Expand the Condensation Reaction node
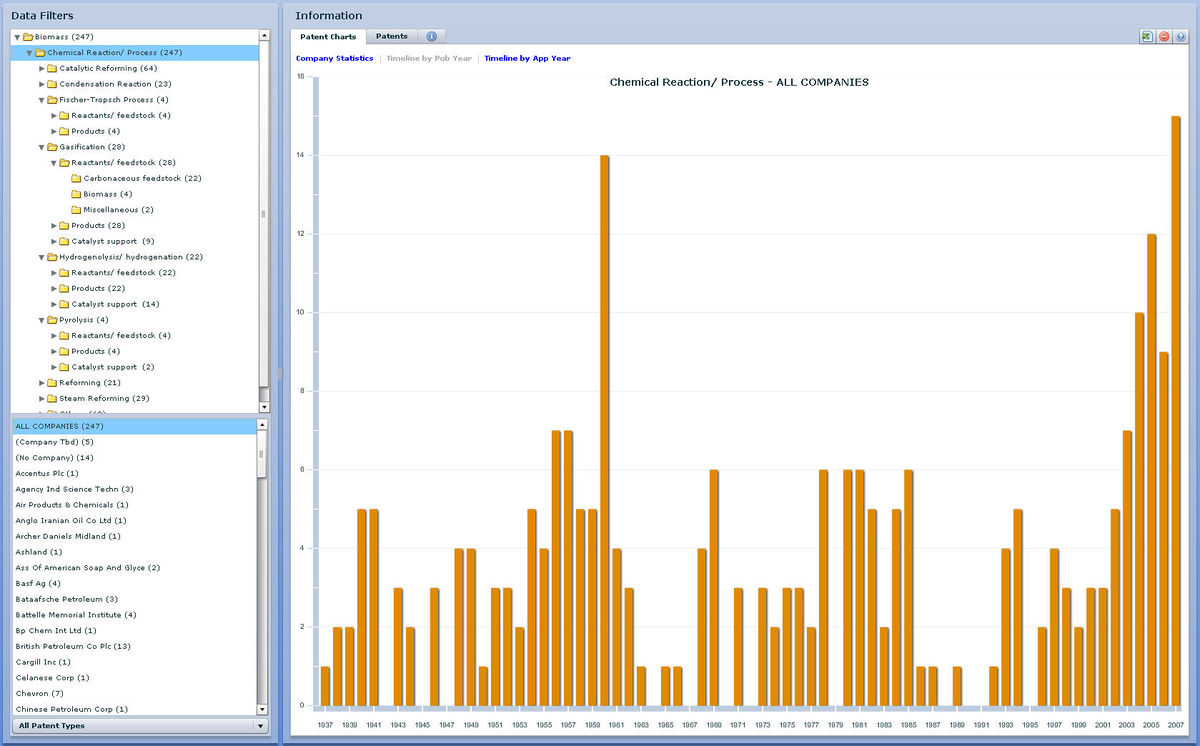 coord(44,83)
